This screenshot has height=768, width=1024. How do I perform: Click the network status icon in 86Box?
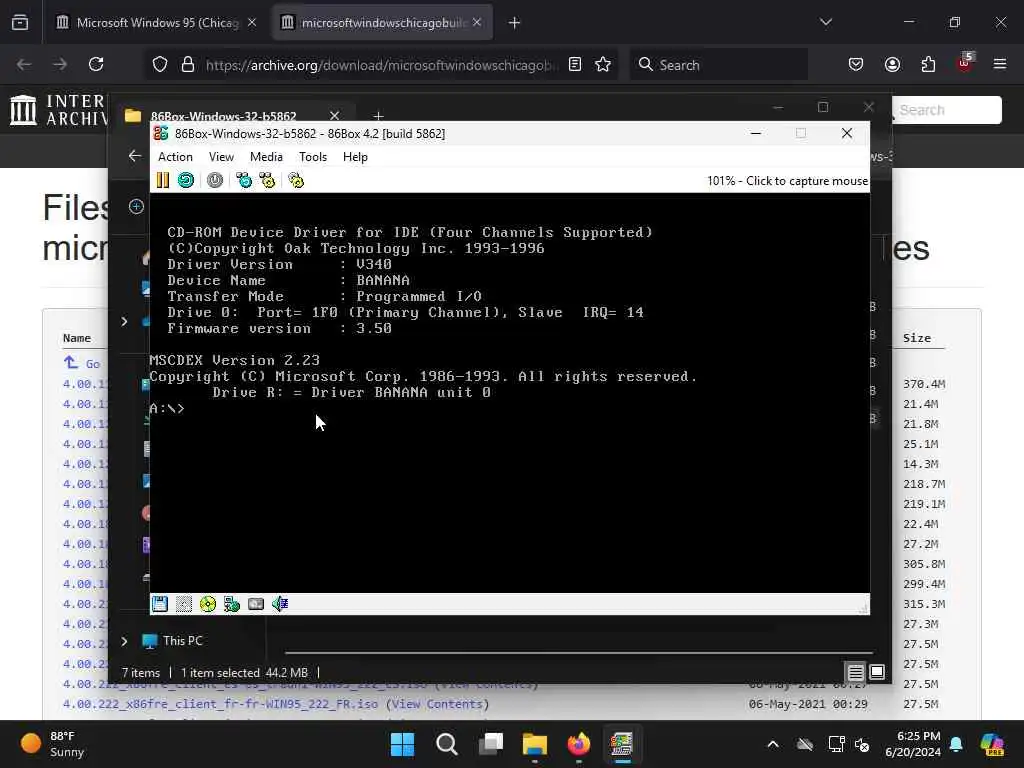[232, 604]
